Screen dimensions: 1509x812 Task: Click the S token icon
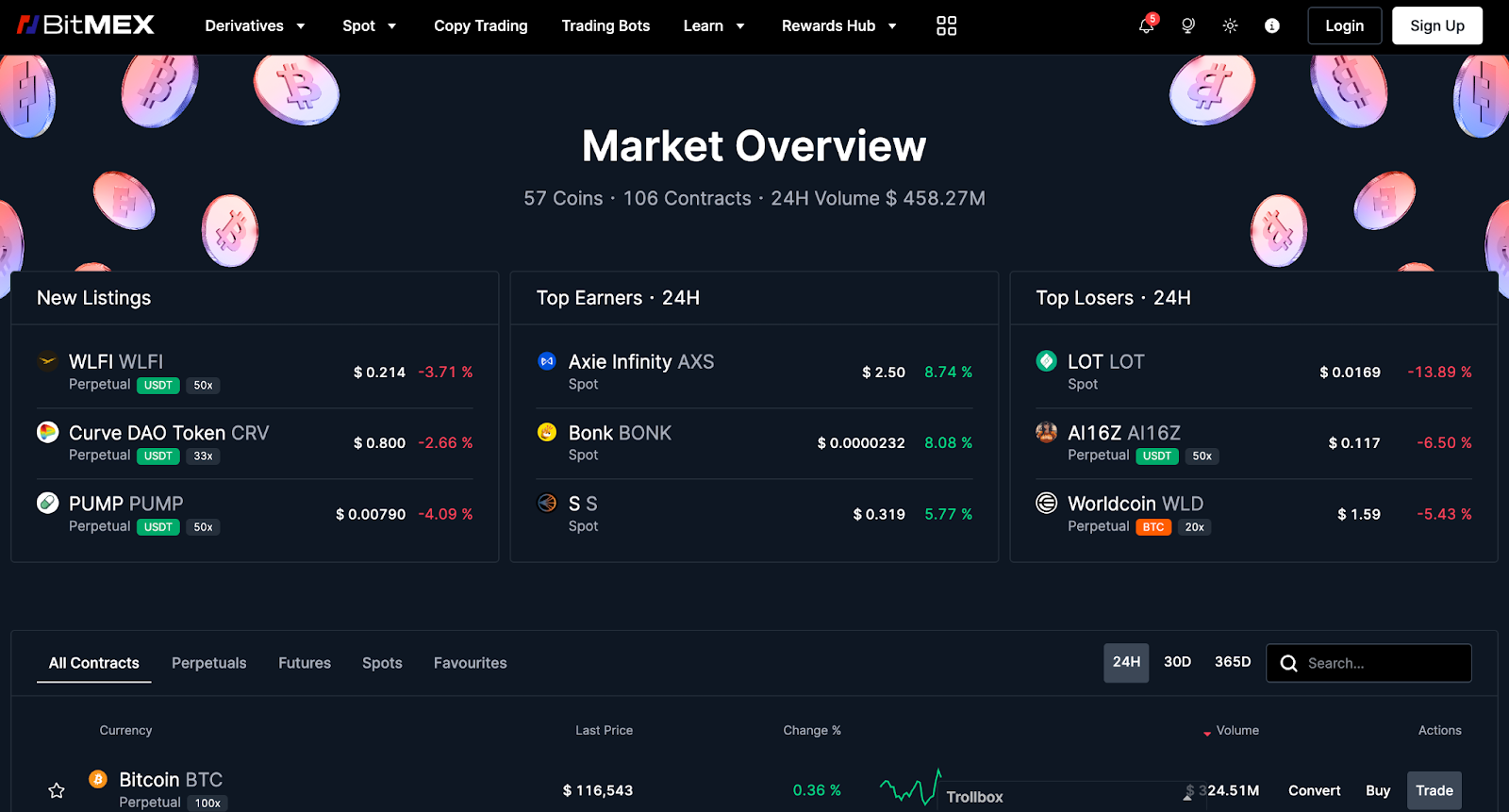tap(547, 503)
